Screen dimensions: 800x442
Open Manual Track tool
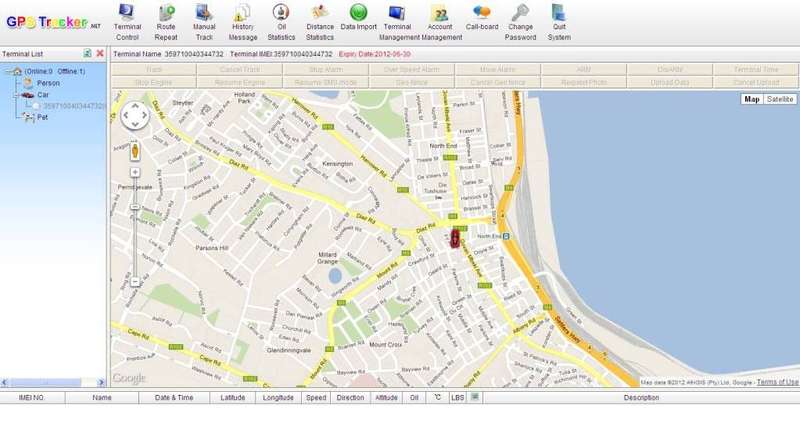click(x=204, y=22)
